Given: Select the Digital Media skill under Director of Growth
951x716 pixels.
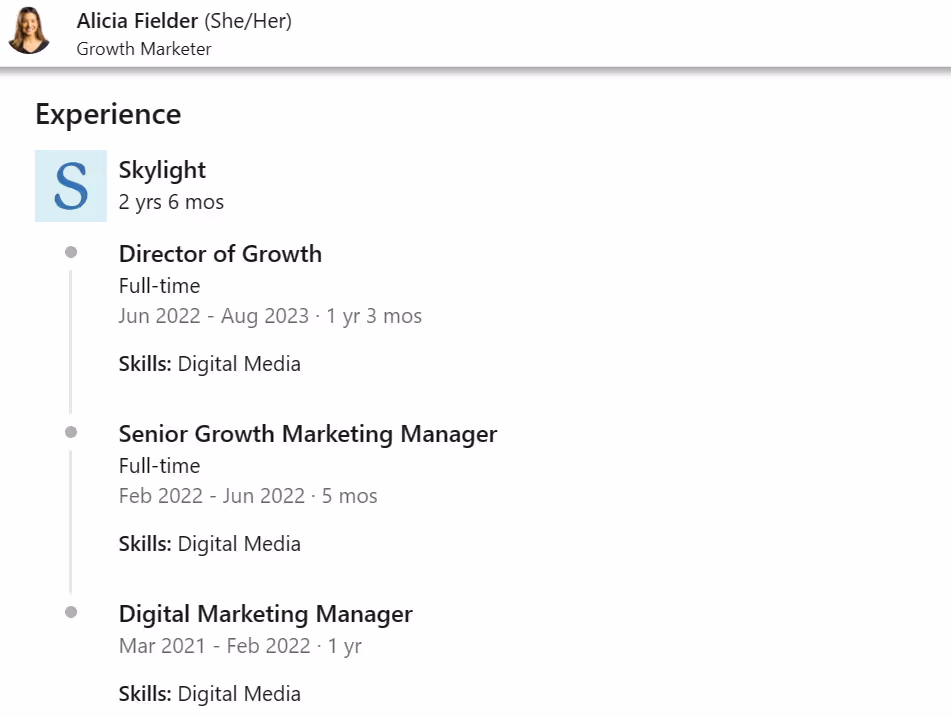Looking at the screenshot, I should coord(239,363).
